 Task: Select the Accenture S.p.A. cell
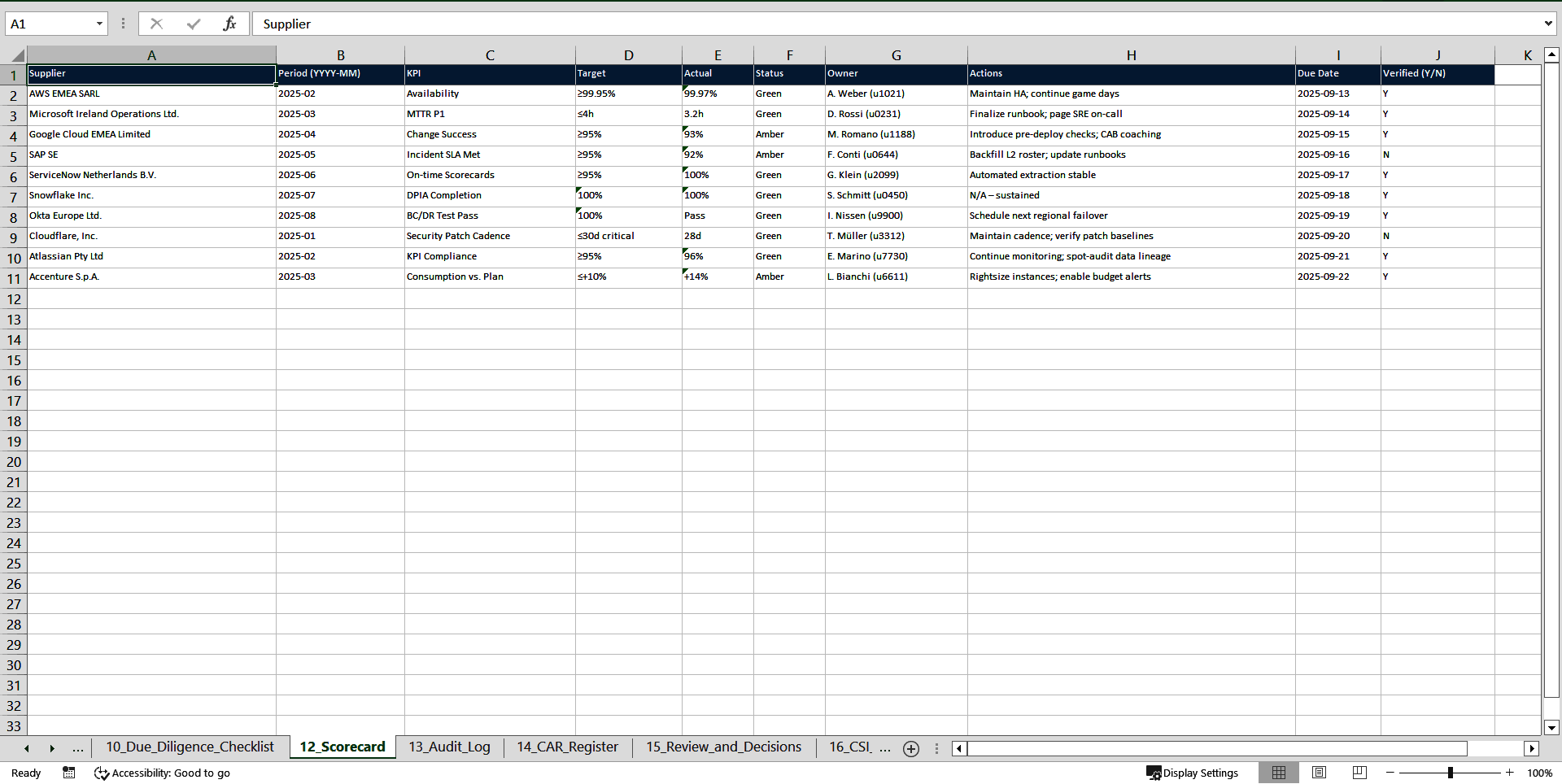point(151,277)
